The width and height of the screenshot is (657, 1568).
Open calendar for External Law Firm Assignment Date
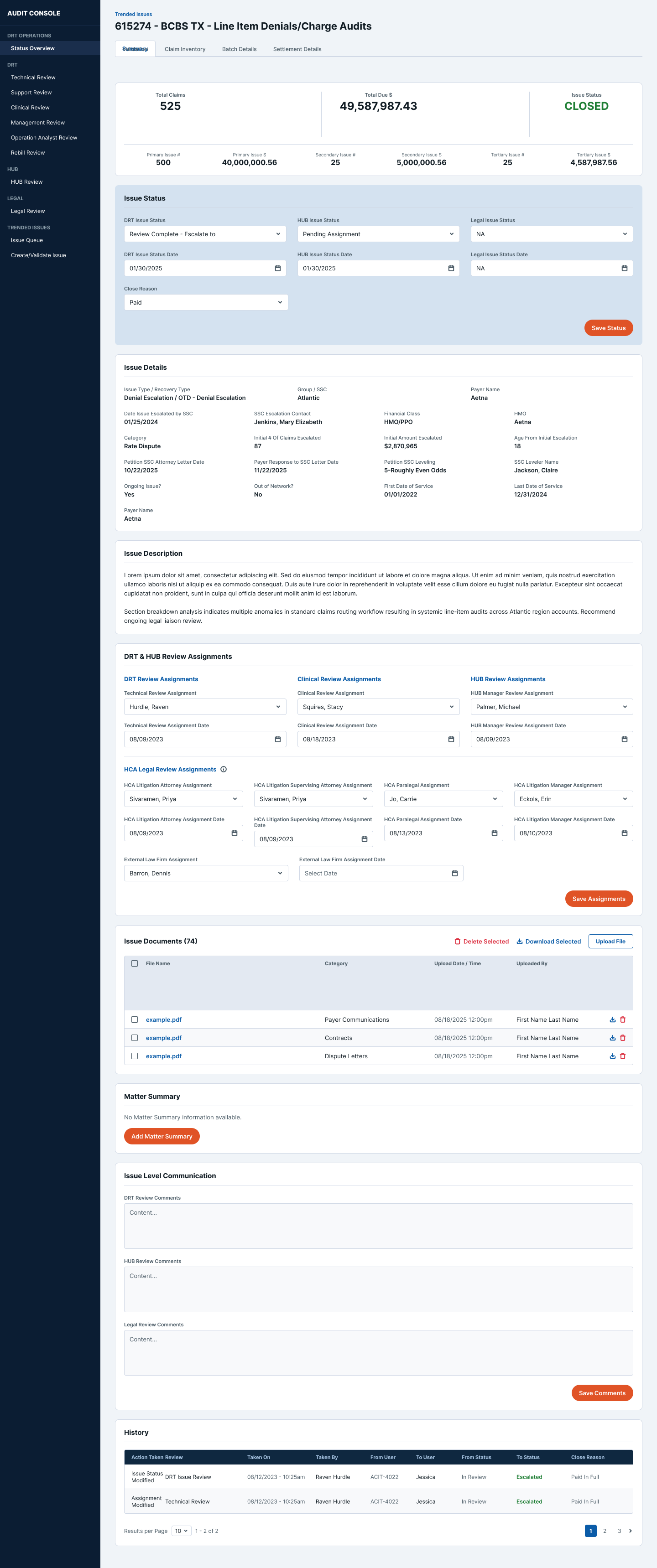[x=455, y=874]
